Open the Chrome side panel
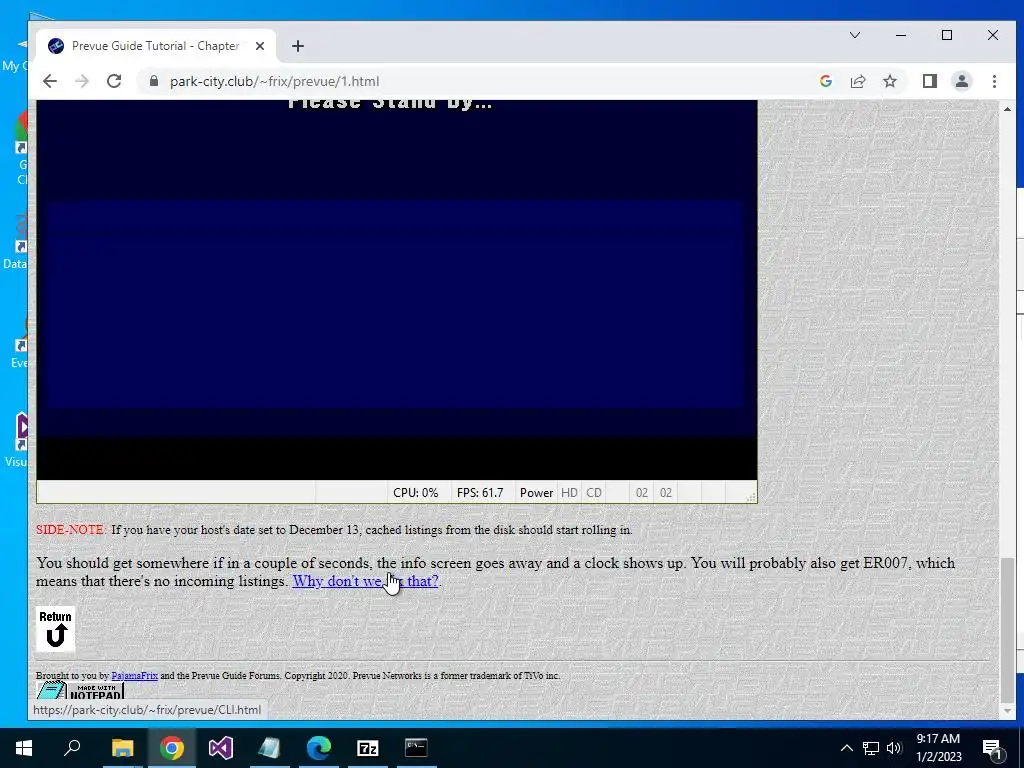 pos(930,81)
